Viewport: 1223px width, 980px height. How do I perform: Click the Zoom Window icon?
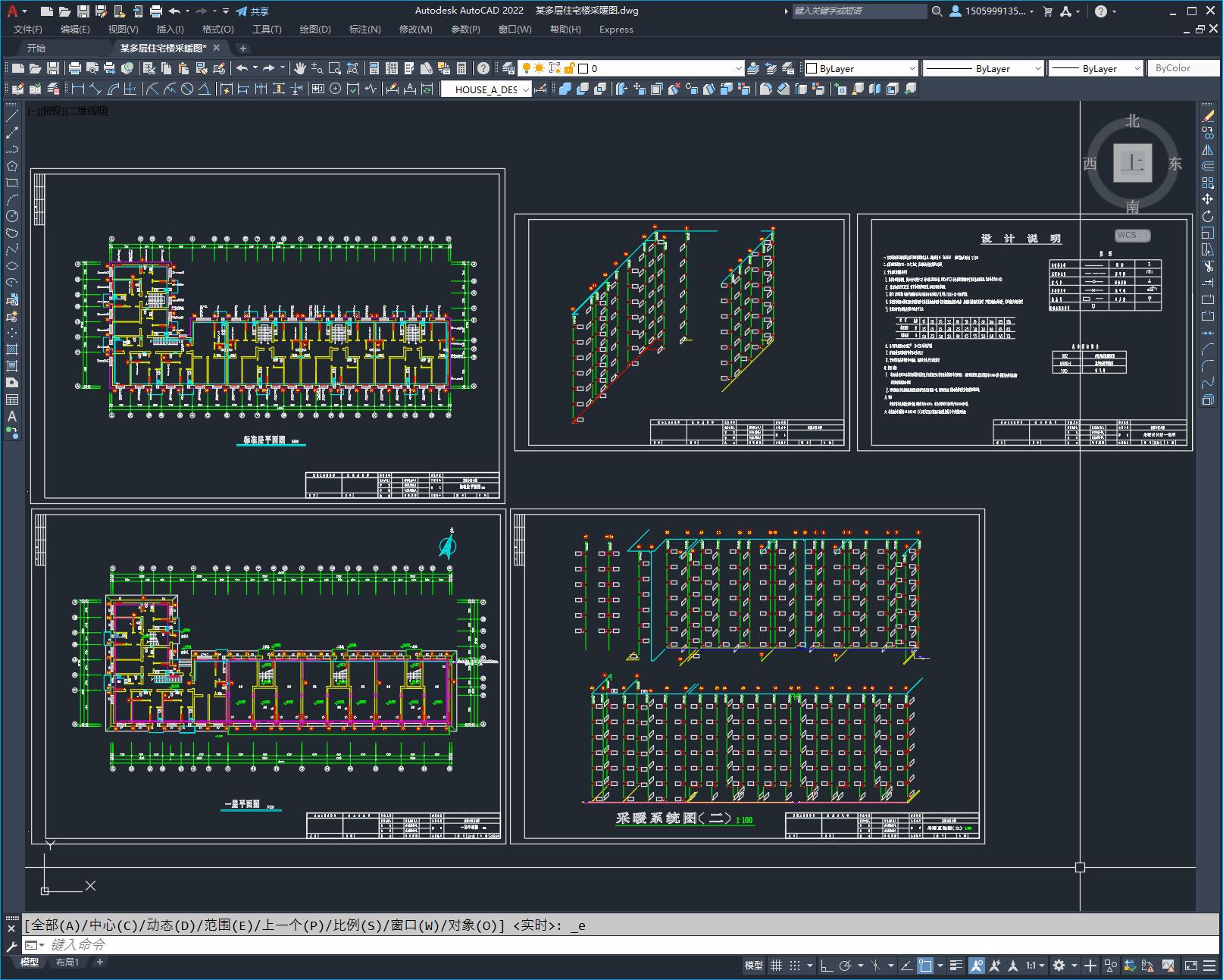(335, 68)
